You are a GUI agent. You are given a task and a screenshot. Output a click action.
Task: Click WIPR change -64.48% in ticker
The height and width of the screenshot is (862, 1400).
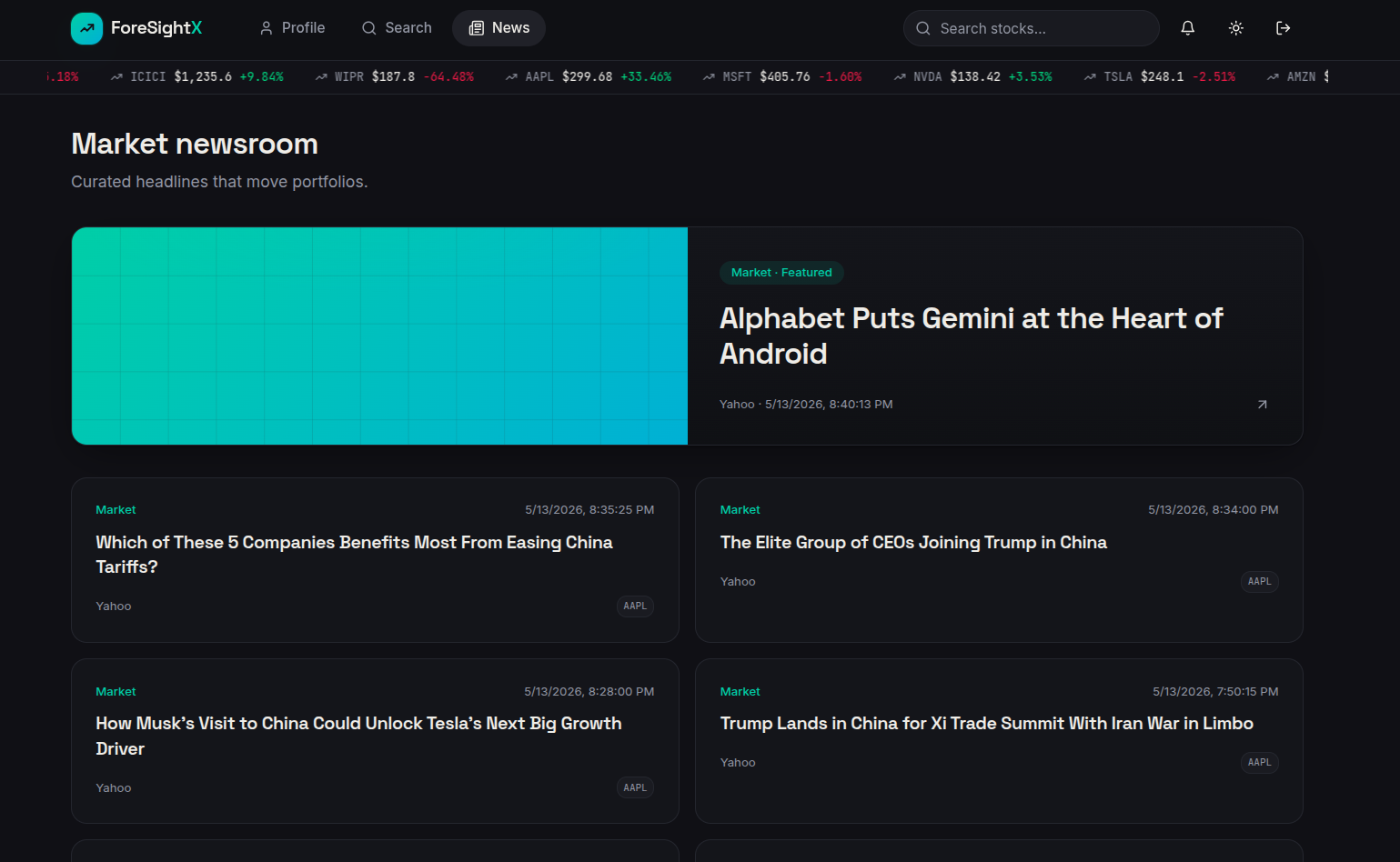point(448,77)
